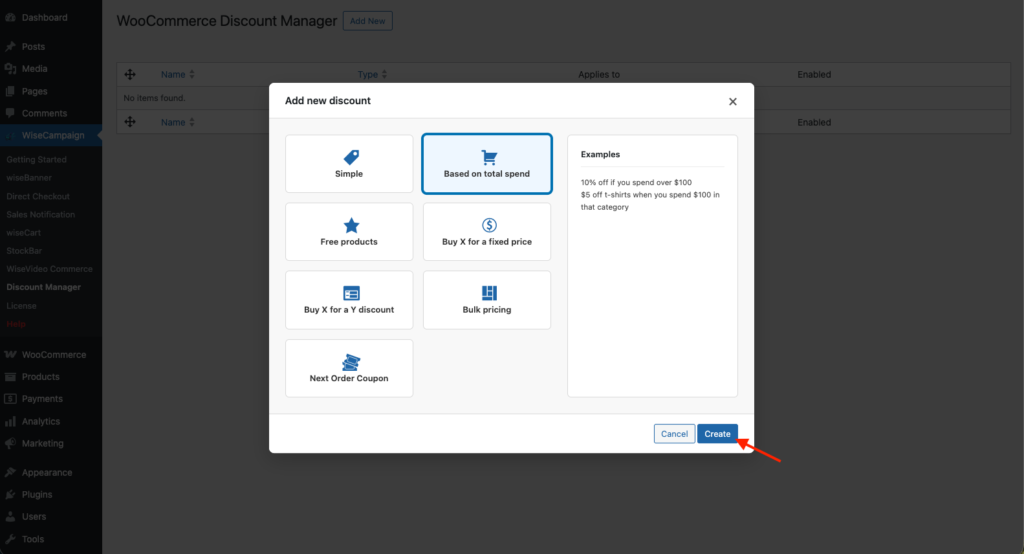Click the Analytics bar chart icon
This screenshot has width=1024, height=554.
[10, 421]
